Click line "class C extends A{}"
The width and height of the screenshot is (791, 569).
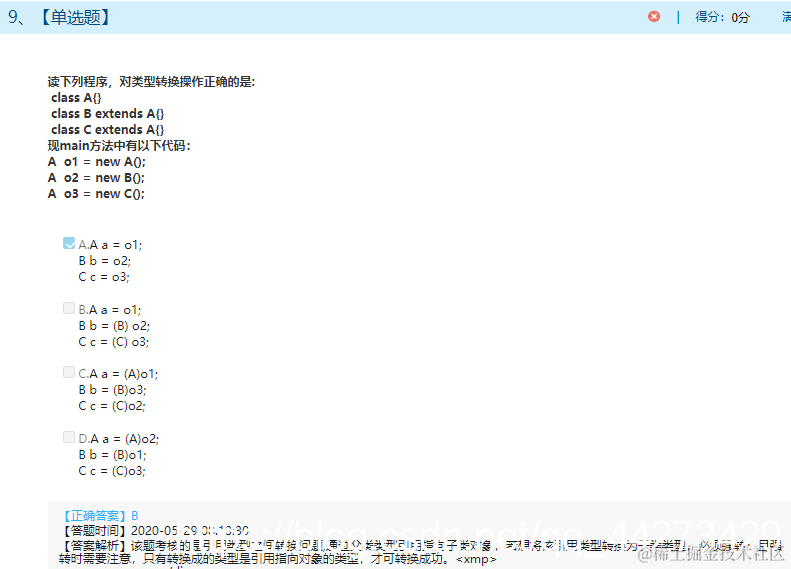[107, 130]
